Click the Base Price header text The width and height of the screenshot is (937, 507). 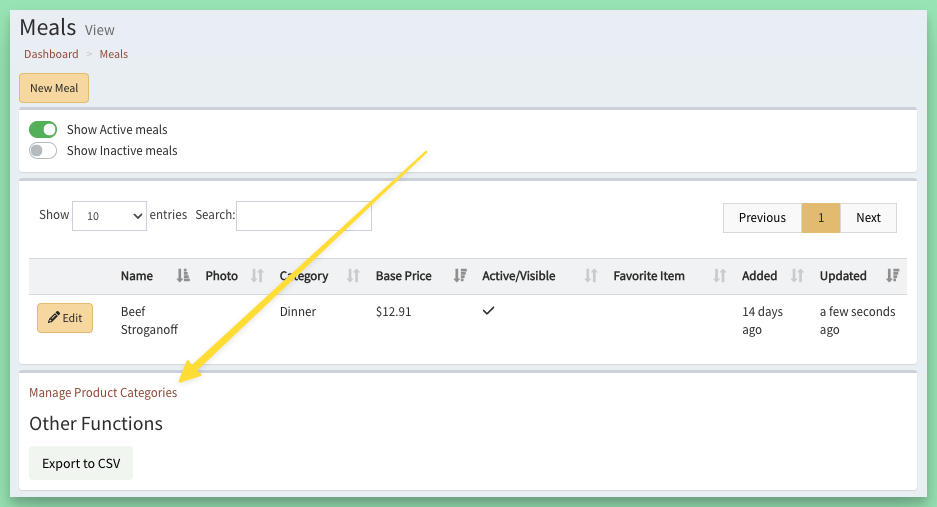tap(403, 276)
